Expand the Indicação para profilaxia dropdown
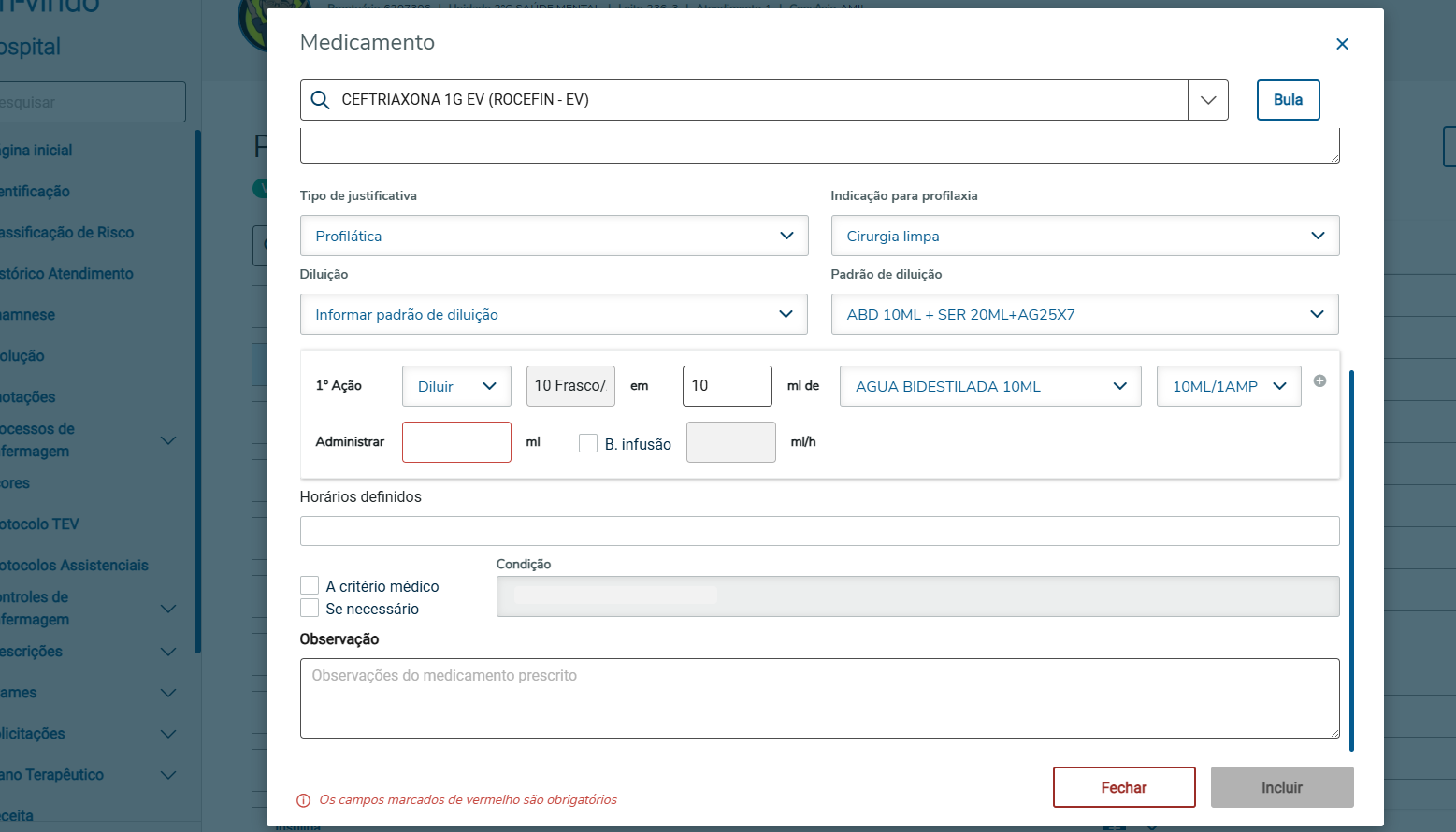The width and height of the screenshot is (1456, 832). (x=1085, y=236)
